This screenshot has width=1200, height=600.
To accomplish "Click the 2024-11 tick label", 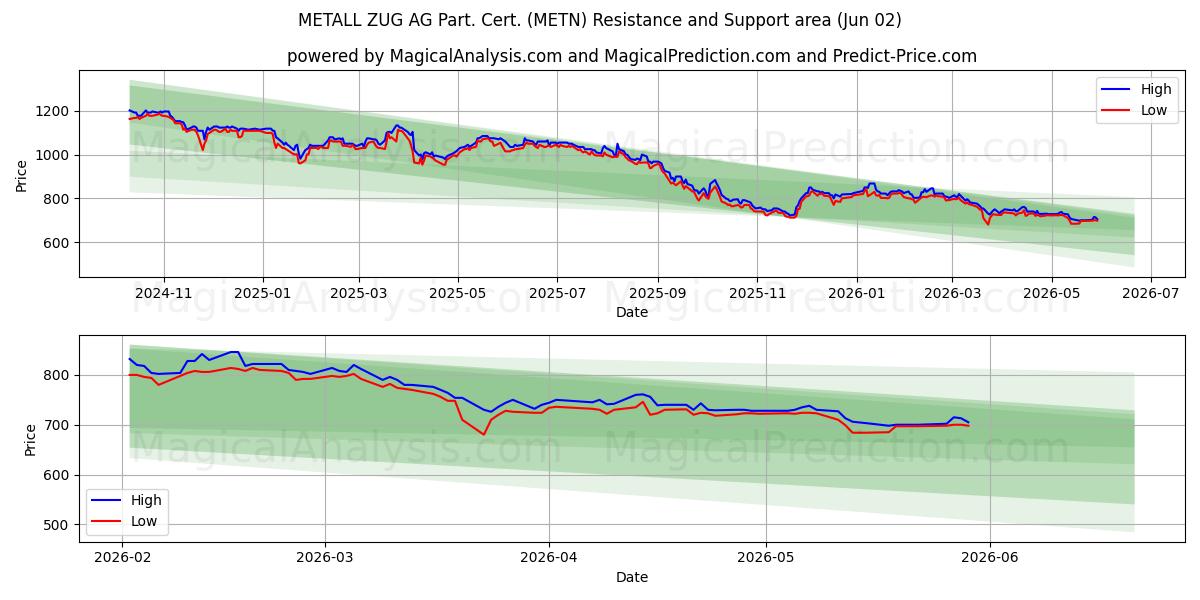I will [x=164, y=293].
